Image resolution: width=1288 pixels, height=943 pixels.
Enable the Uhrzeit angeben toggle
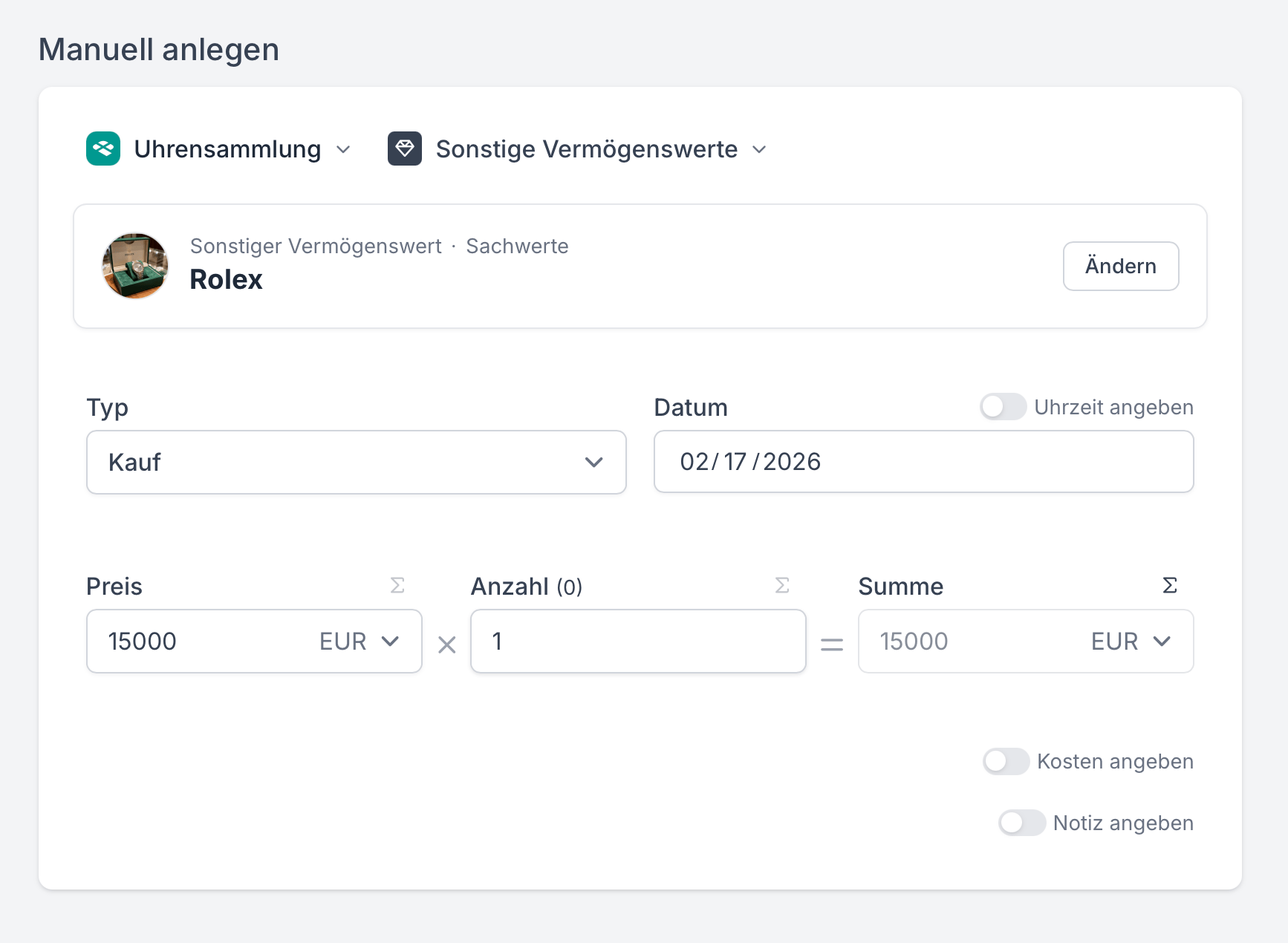[1003, 407]
